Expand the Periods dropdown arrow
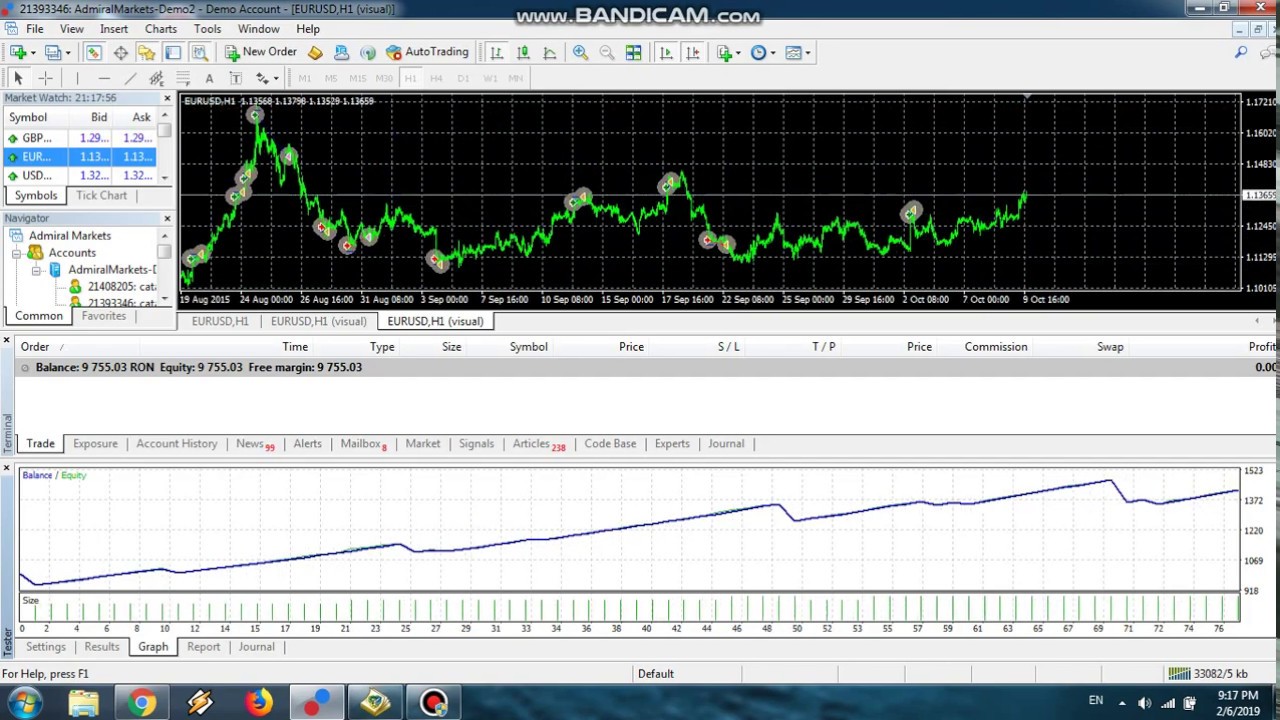1280x720 pixels. (772, 53)
